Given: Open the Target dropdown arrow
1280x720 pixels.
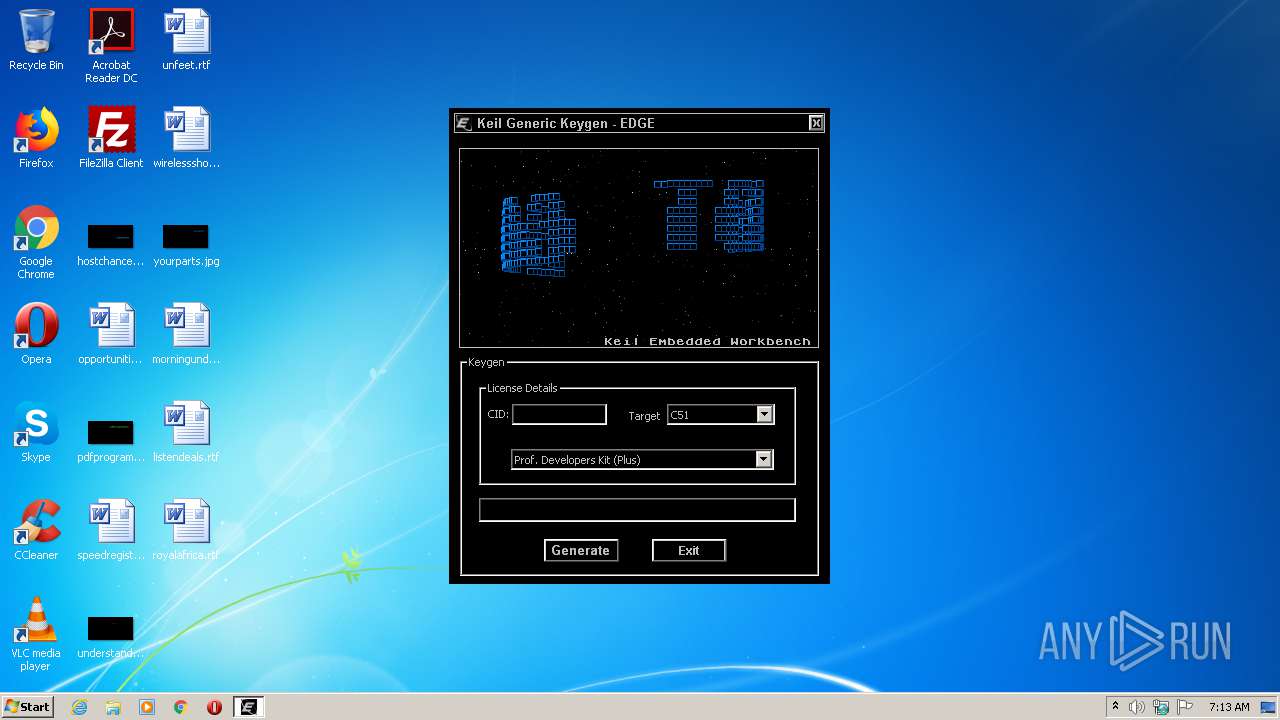Looking at the screenshot, I should 764,414.
